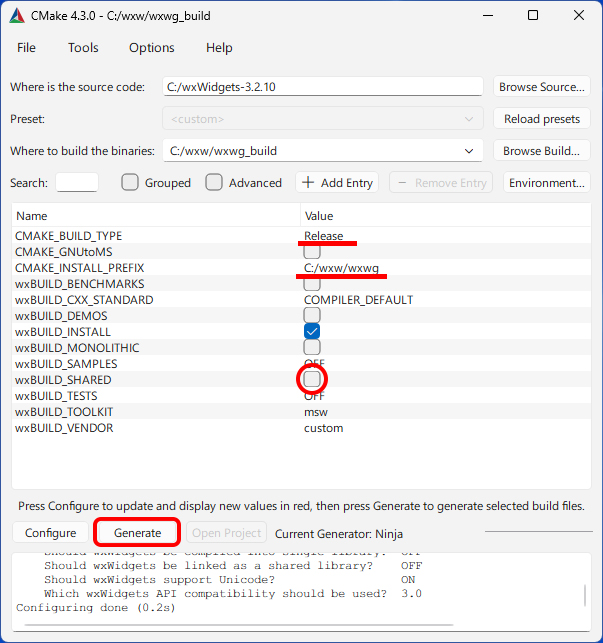Click the 'Configuring done (0.2s)' log line
The height and width of the screenshot is (643, 603).
coord(96,607)
